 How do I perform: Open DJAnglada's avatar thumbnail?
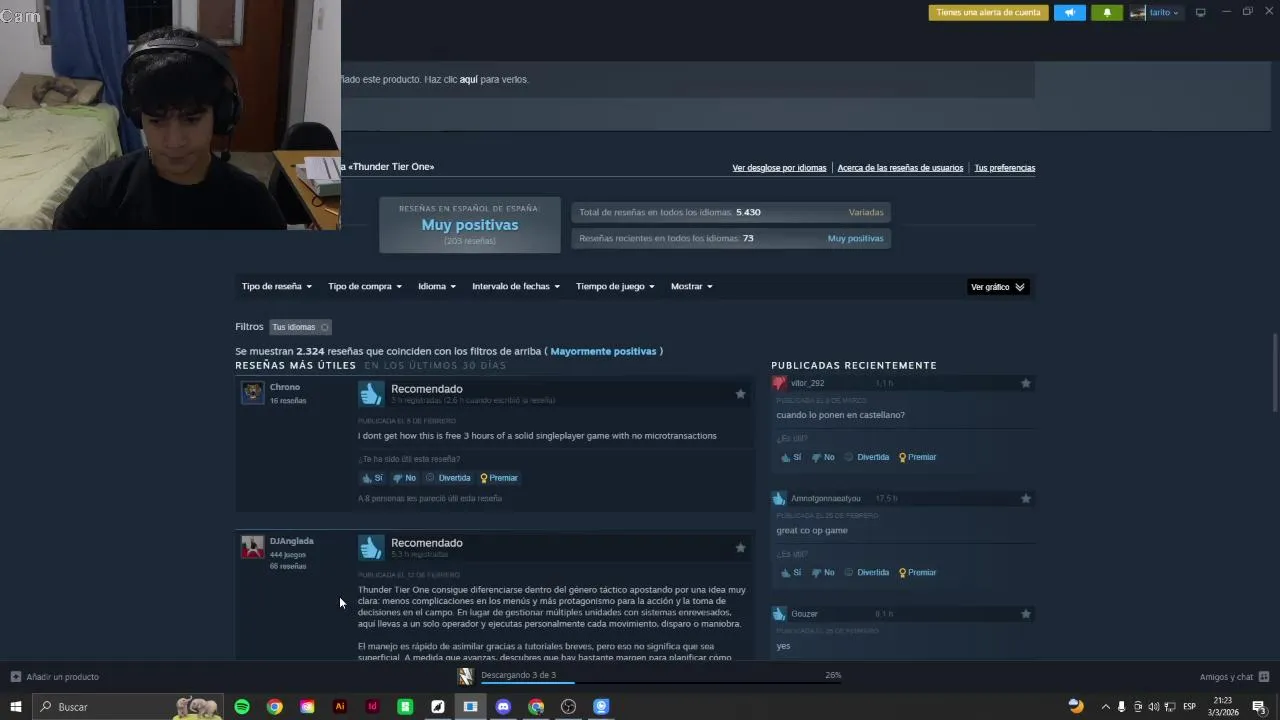tap(252, 546)
